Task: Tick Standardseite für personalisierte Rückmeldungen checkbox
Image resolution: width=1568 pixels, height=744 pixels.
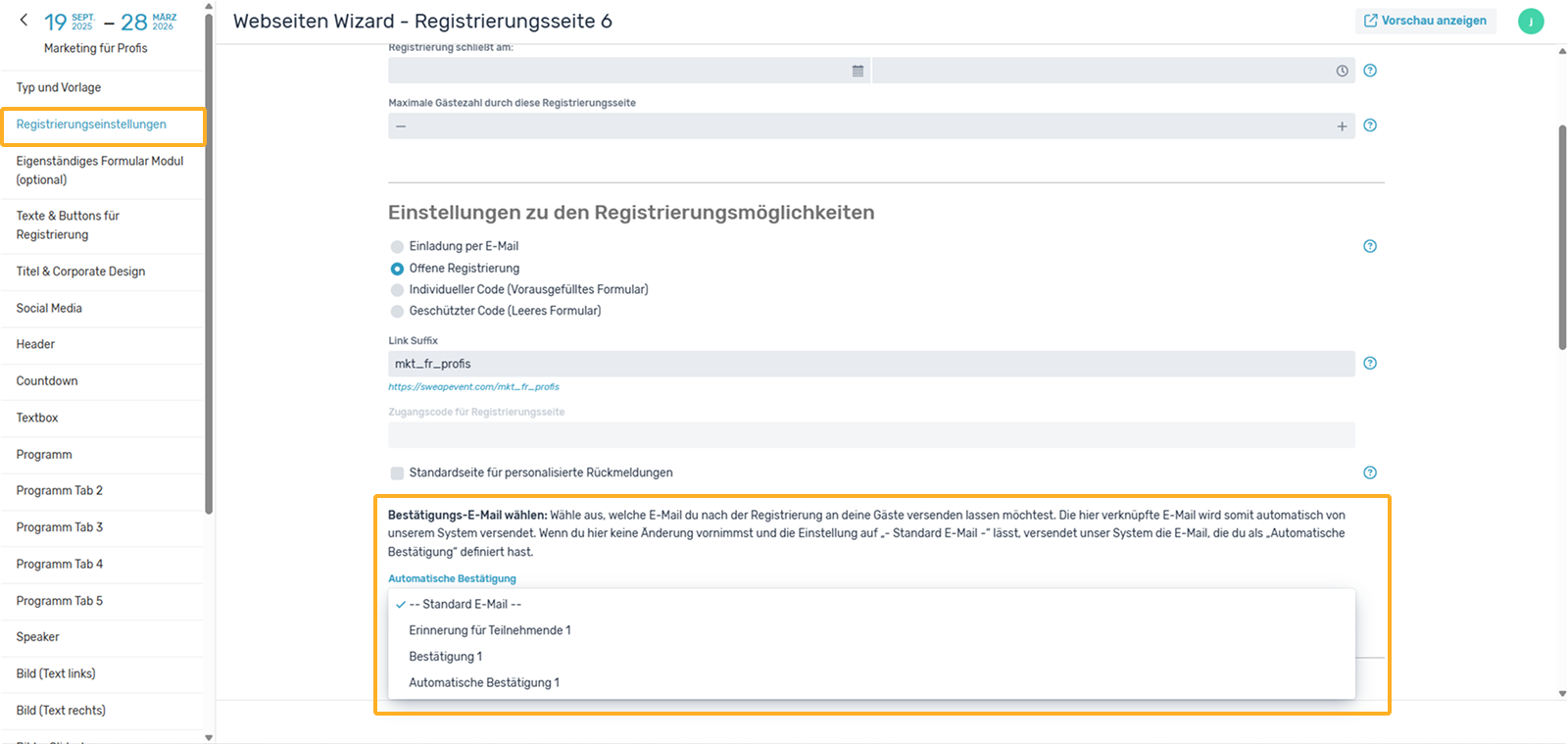Action: click(397, 473)
